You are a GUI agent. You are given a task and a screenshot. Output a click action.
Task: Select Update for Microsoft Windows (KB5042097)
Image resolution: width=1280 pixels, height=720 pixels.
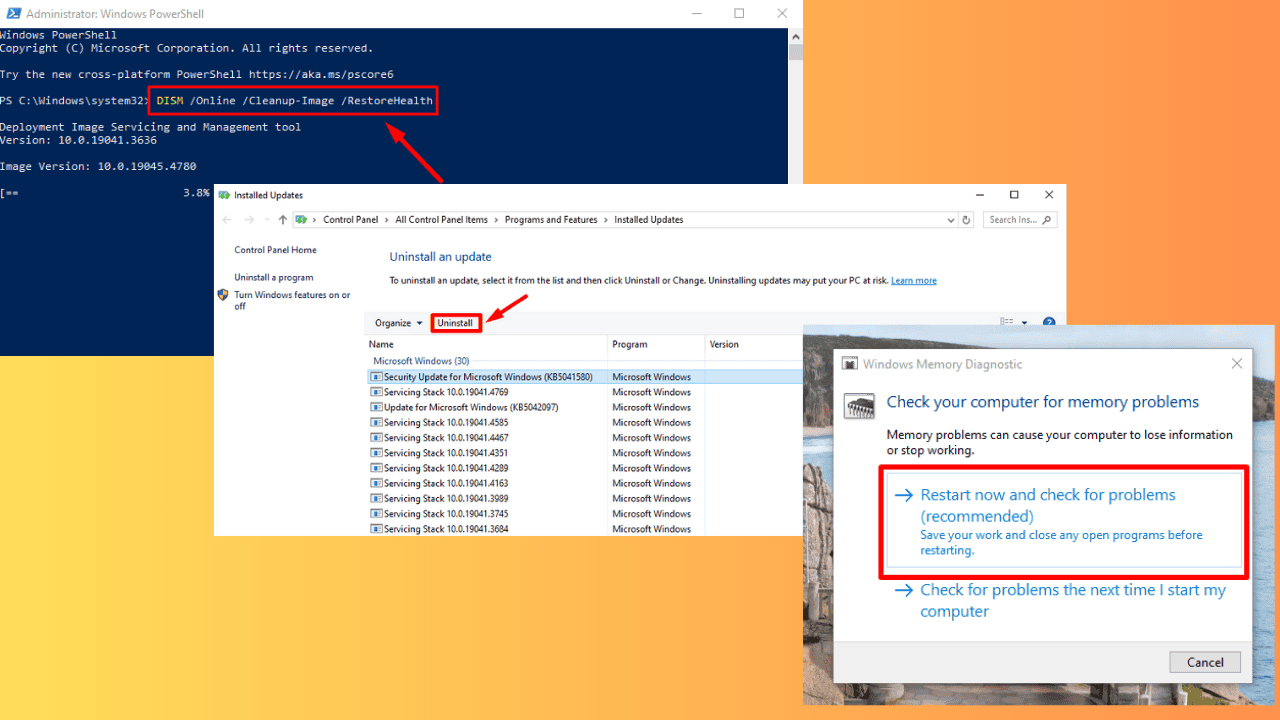585,407
